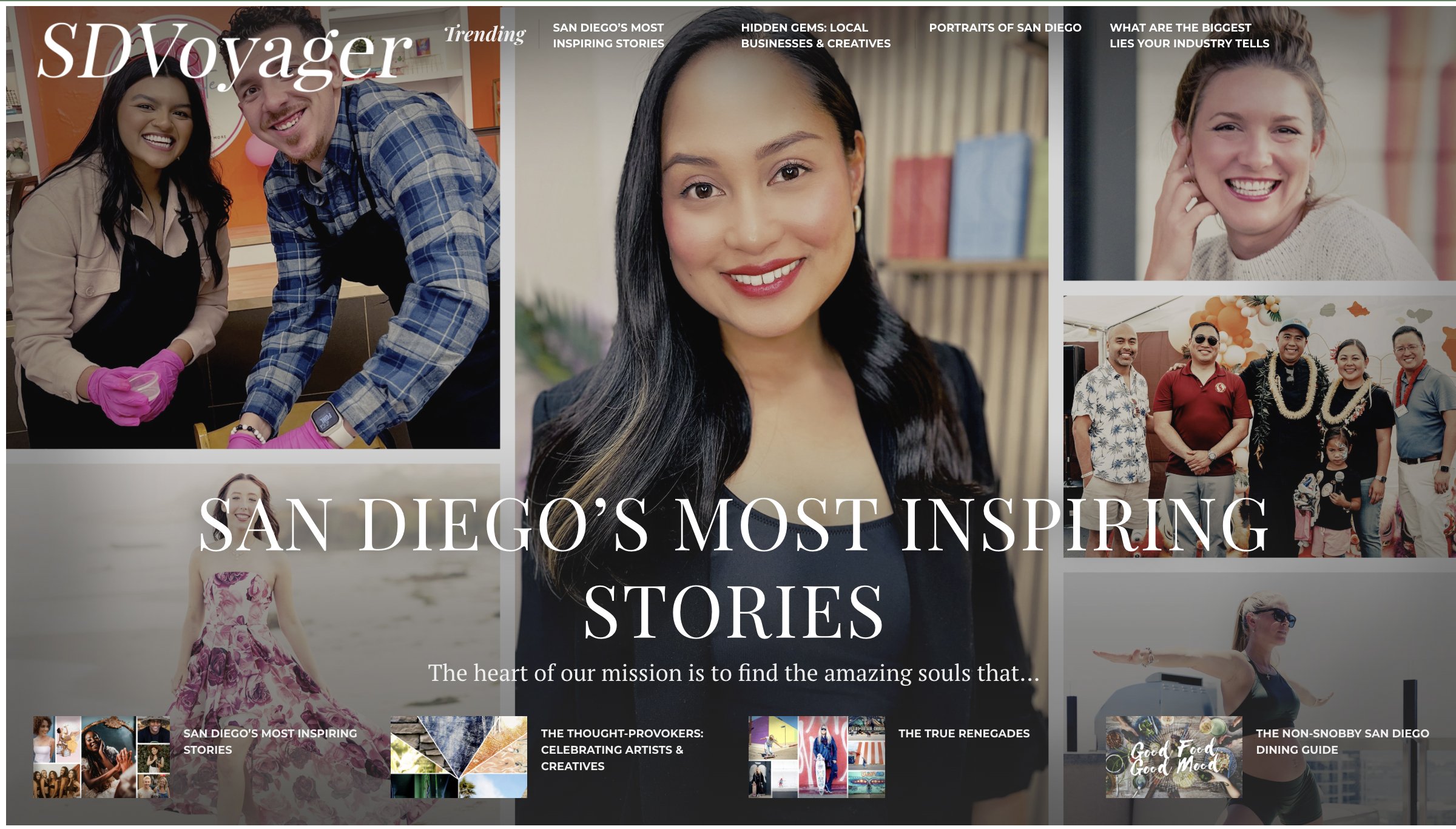Select Hidden Gems: Local Businesses & Creatives
1456x829 pixels.
(815, 35)
